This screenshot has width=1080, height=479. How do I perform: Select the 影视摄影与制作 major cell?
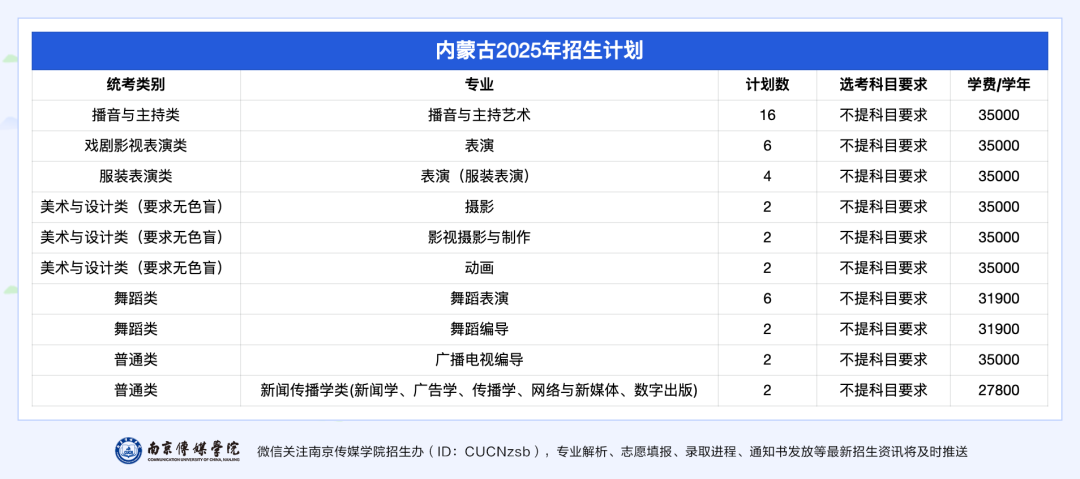pyautogui.click(x=479, y=237)
